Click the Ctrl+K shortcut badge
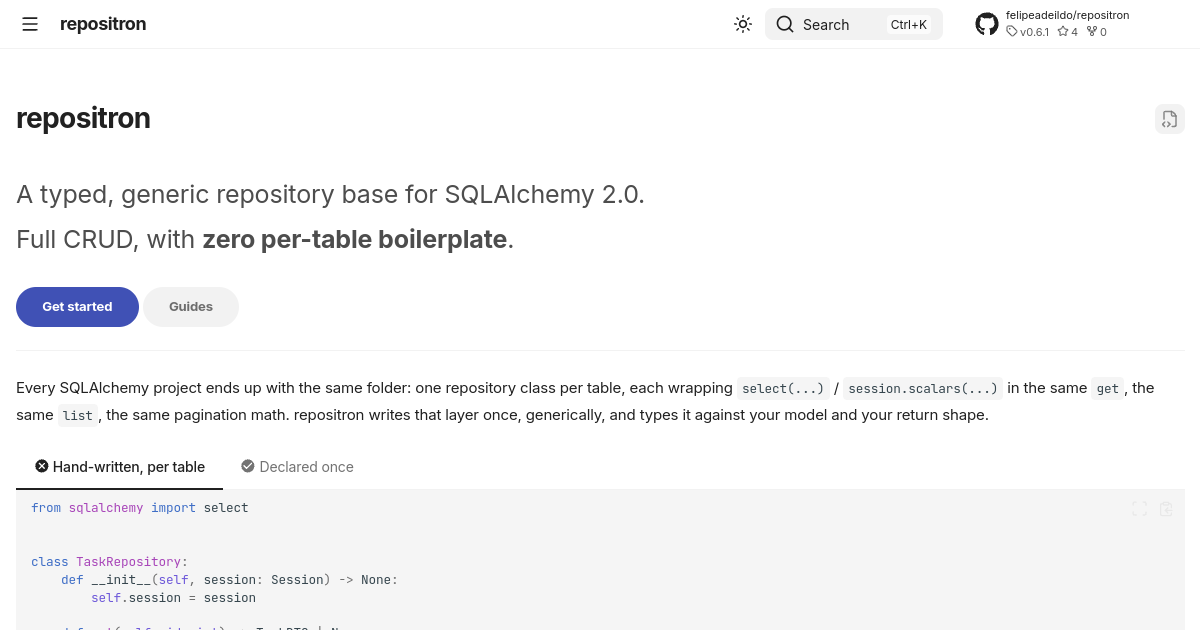This screenshot has height=630, width=1200. tap(909, 24)
